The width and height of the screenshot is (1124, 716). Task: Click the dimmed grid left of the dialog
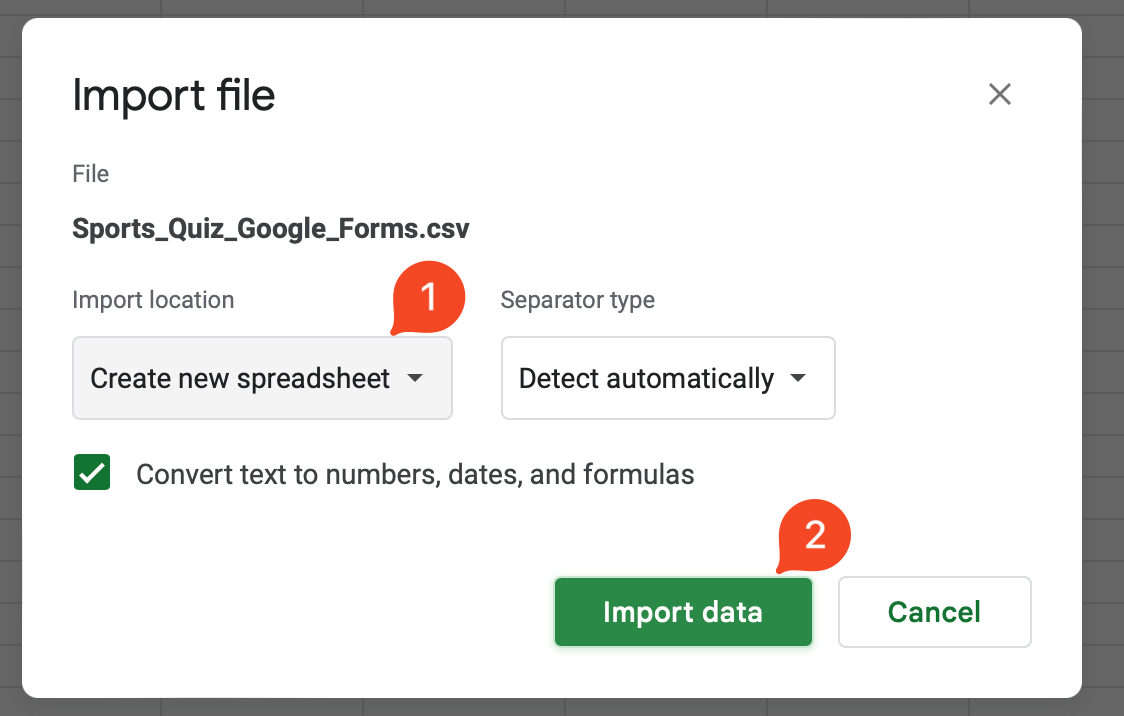pos(10,358)
